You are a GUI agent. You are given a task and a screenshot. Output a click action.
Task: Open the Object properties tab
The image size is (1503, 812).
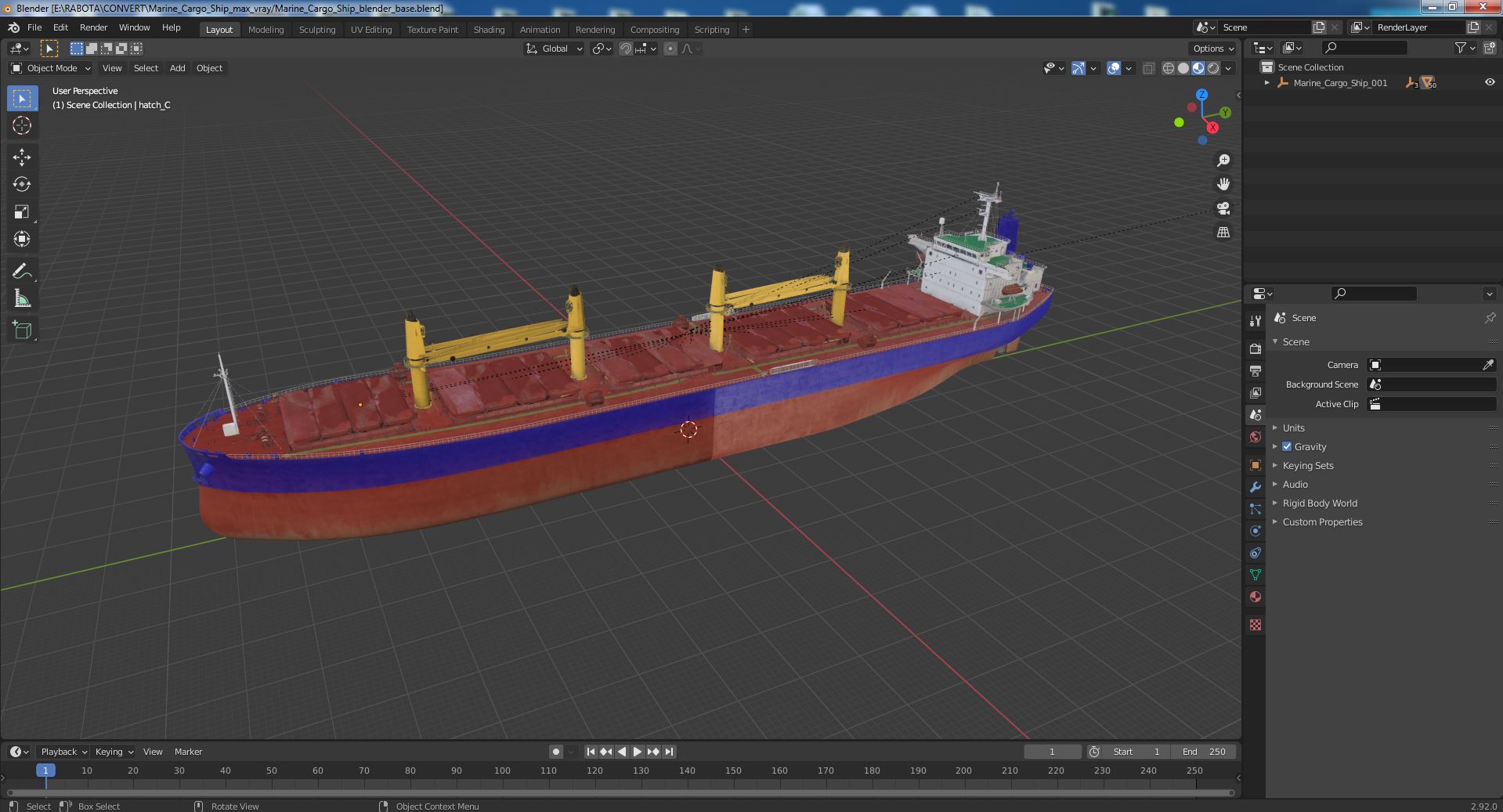tap(1256, 465)
